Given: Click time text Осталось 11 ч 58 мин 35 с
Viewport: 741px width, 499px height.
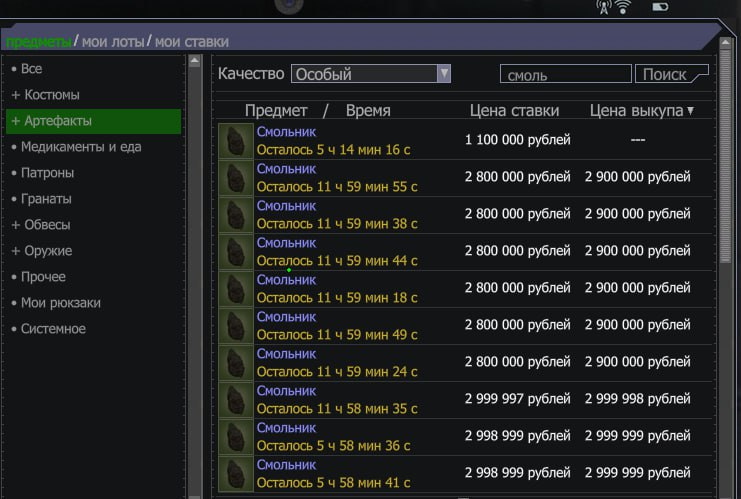Looking at the screenshot, I should point(337,409).
